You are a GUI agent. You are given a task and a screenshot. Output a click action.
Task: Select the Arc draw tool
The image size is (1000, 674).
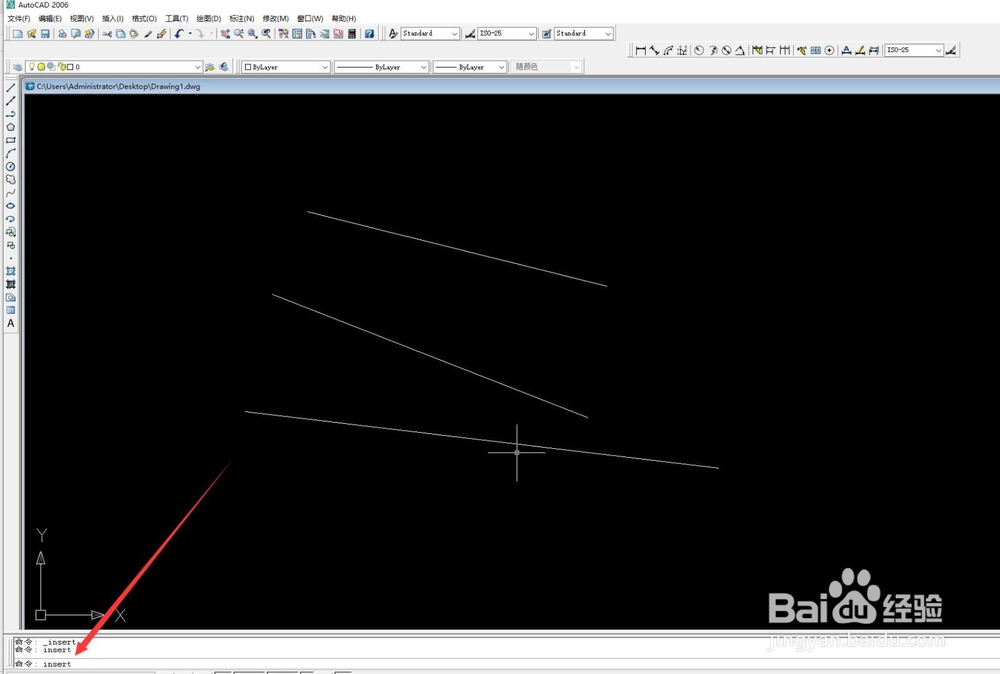coord(10,153)
